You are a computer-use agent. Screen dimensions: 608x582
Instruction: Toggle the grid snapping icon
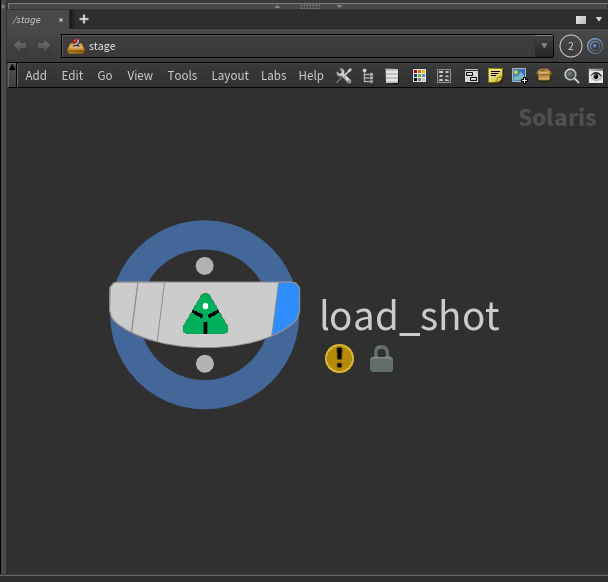(444, 76)
